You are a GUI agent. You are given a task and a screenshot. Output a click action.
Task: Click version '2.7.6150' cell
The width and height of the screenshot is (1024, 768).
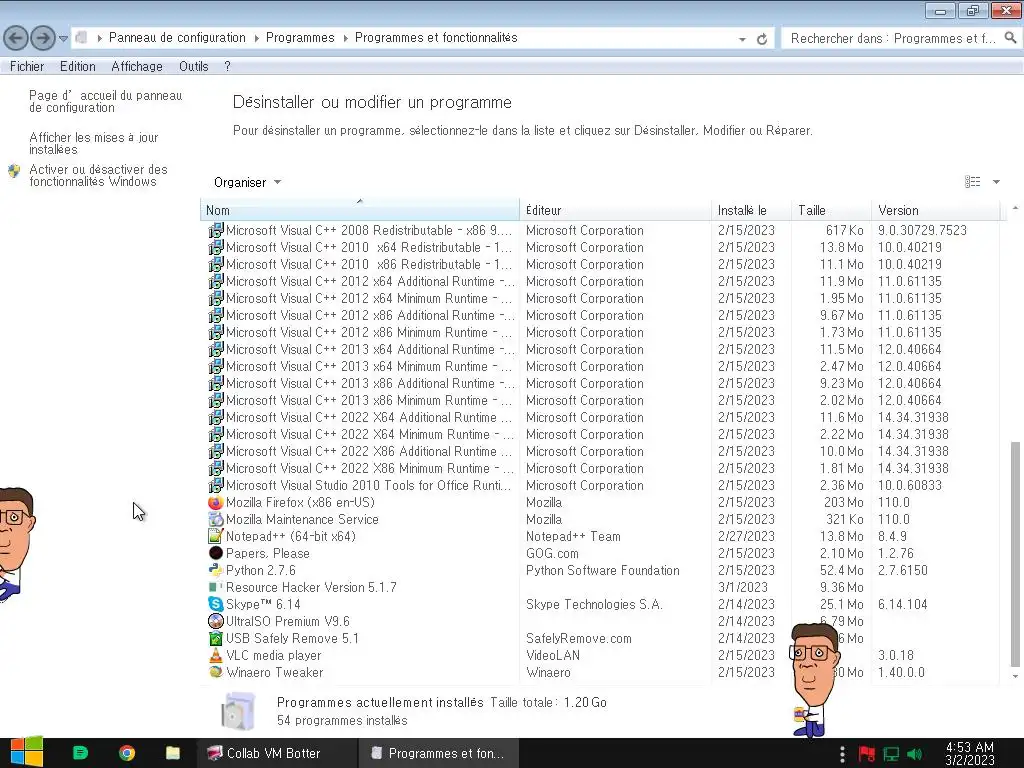click(903, 570)
